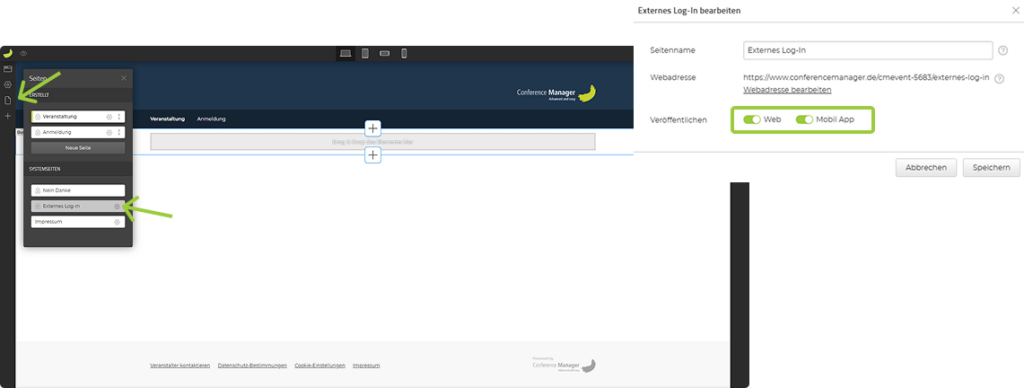This screenshot has width=1024, height=388.
Task: Open the layout panel icon in the left sidebar
Action: [8, 69]
